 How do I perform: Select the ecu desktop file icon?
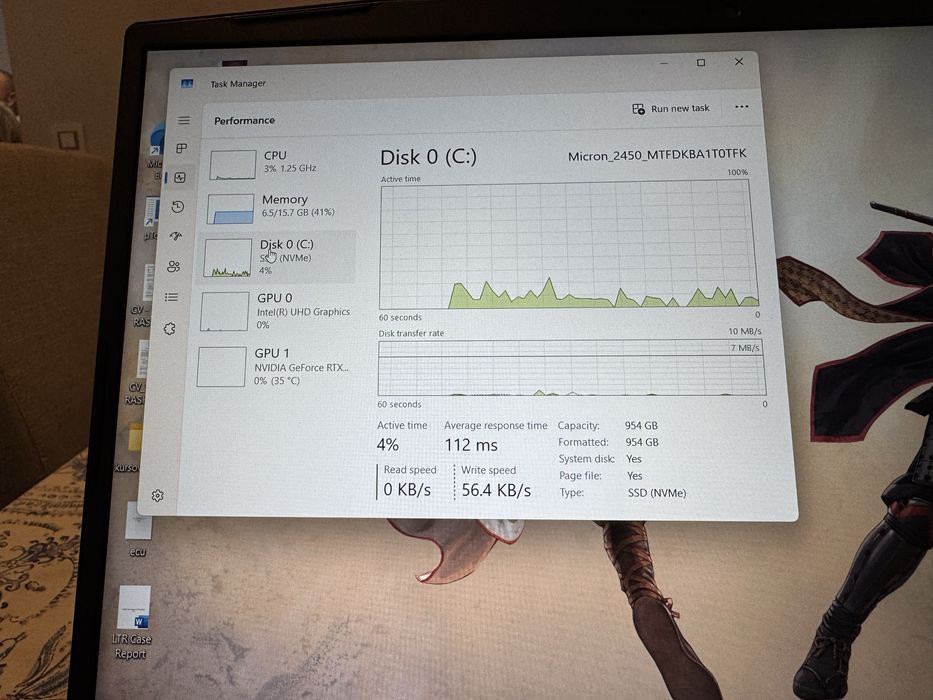click(x=139, y=529)
